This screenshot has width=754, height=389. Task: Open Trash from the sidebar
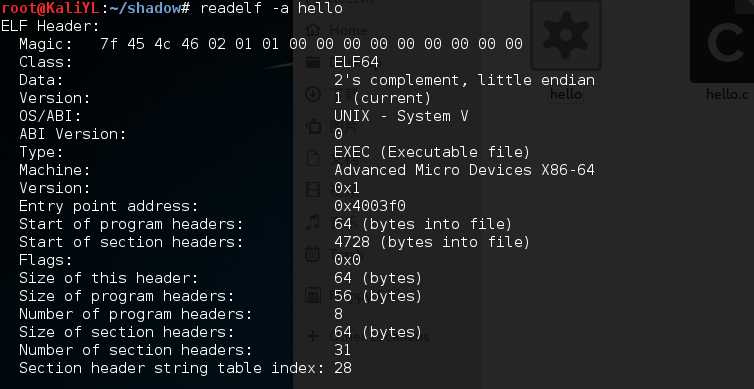pyautogui.click(x=313, y=253)
